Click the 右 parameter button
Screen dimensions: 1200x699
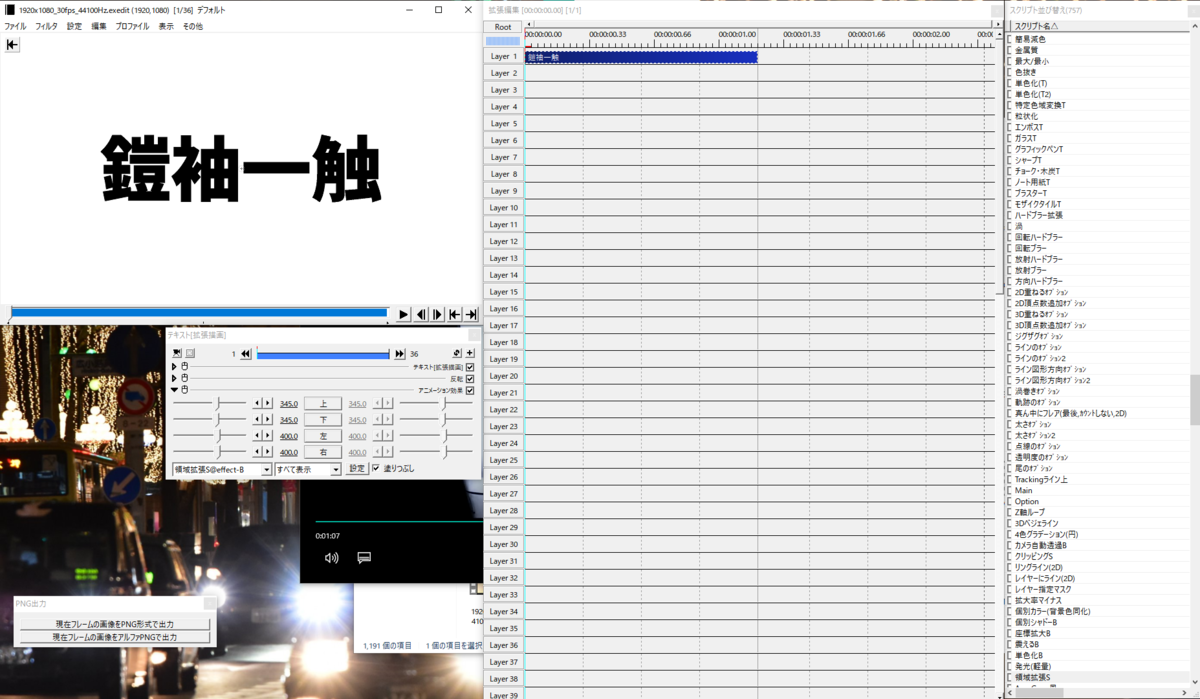[x=323, y=452]
